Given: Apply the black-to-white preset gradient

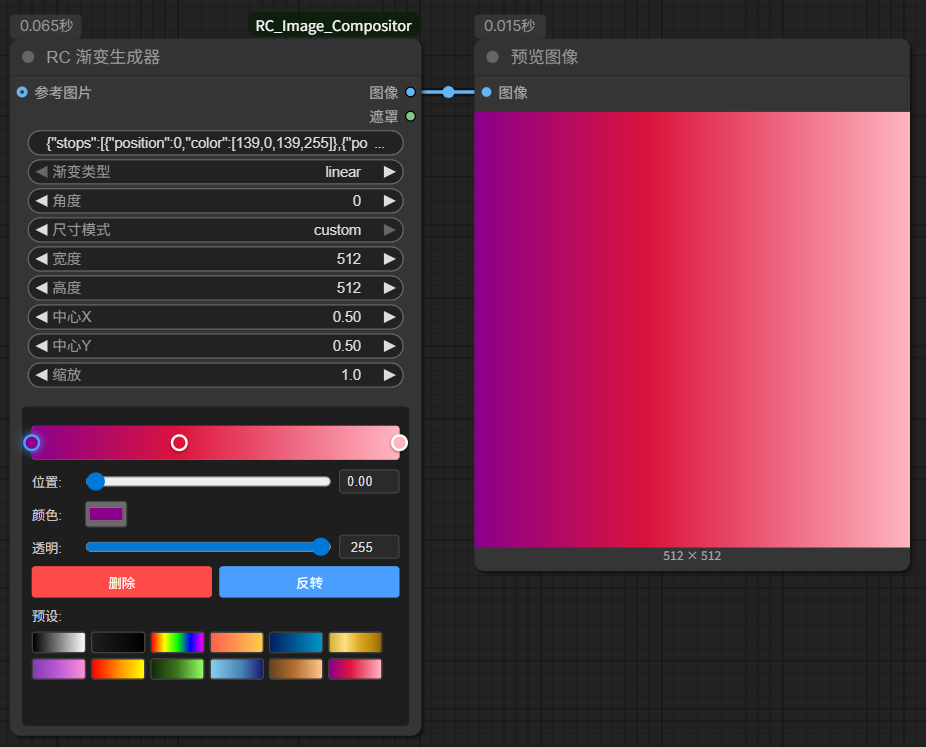Looking at the screenshot, I should click(58, 642).
